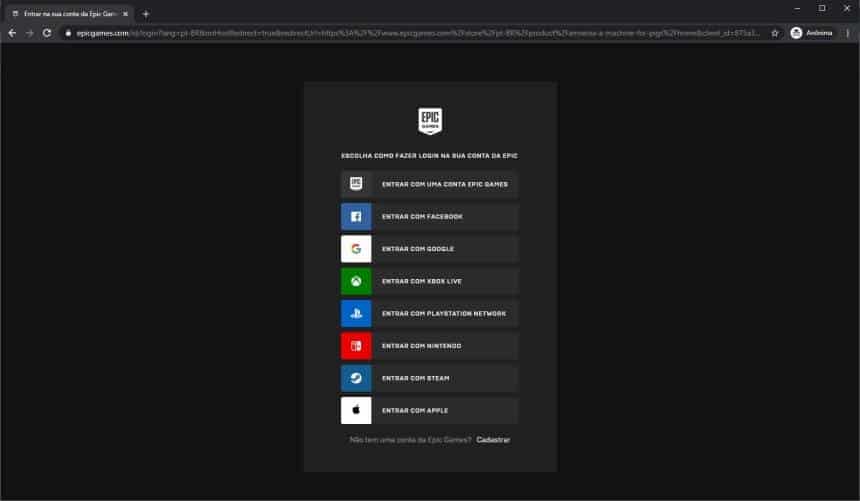
Task: Select the Entrar na sua conta tab
Action: pos(69,14)
